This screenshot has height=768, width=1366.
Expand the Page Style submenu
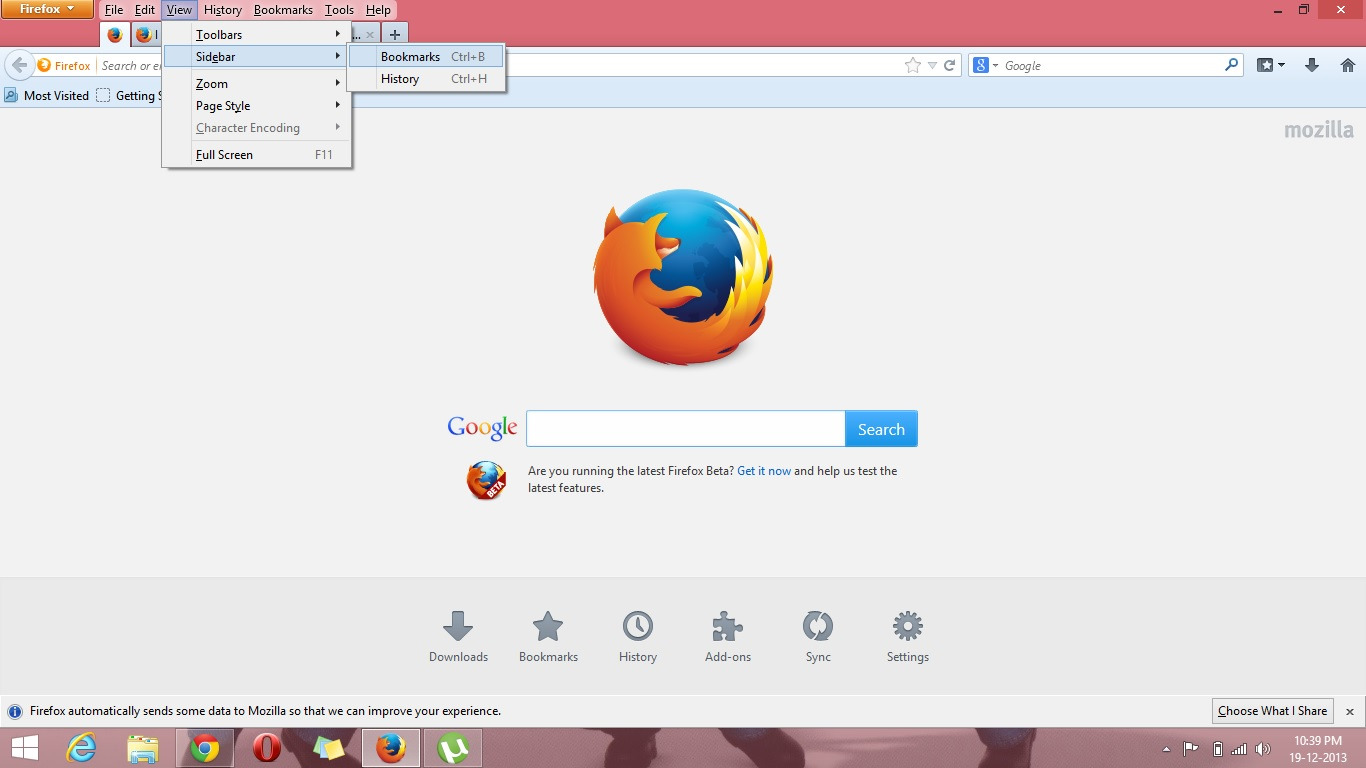click(x=257, y=106)
